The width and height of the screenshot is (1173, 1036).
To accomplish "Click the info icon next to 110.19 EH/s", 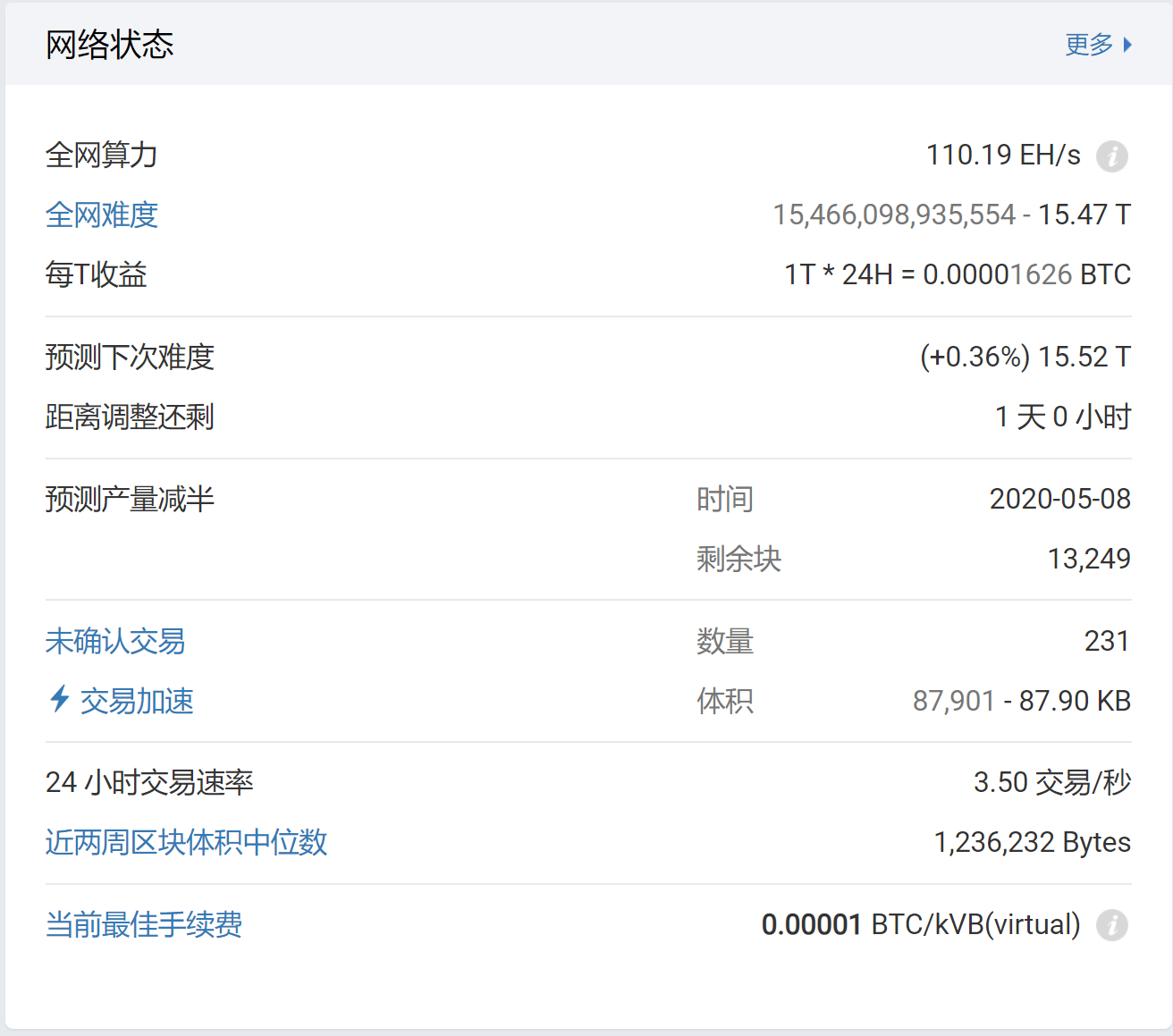I will (1112, 156).
